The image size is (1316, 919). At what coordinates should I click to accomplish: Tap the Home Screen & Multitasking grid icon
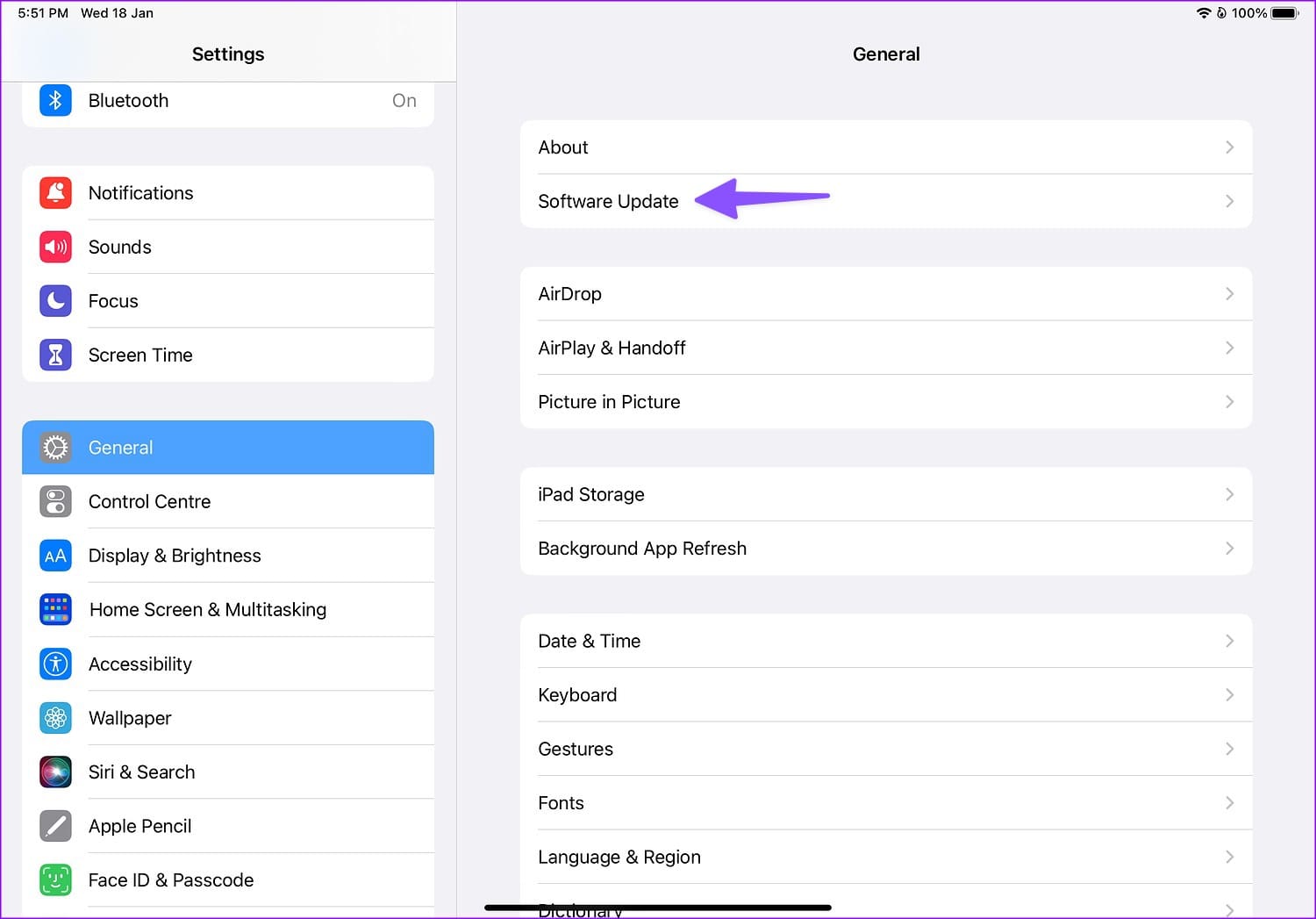tap(55, 610)
